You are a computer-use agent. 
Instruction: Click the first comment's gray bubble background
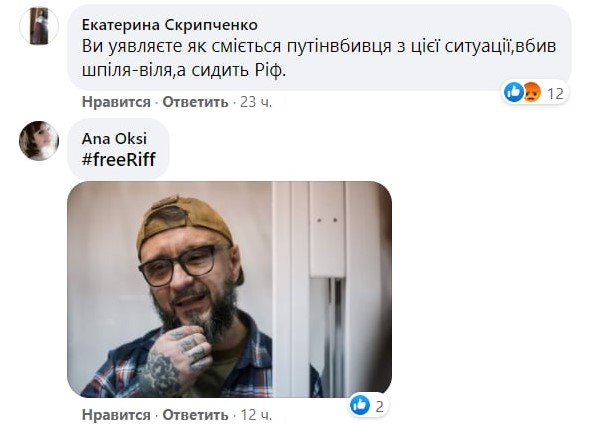319,48
